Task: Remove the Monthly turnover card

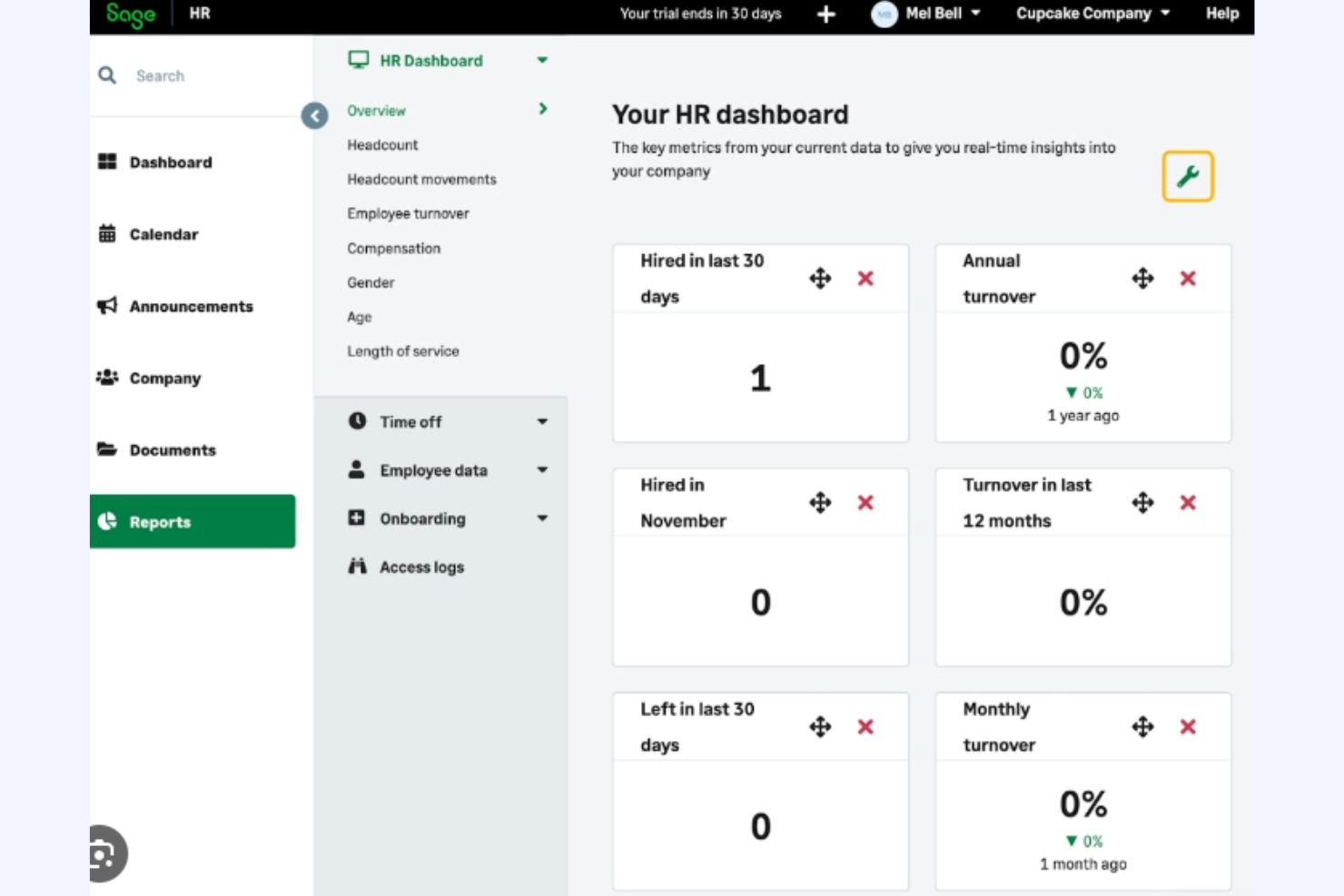Action: 1188,726
